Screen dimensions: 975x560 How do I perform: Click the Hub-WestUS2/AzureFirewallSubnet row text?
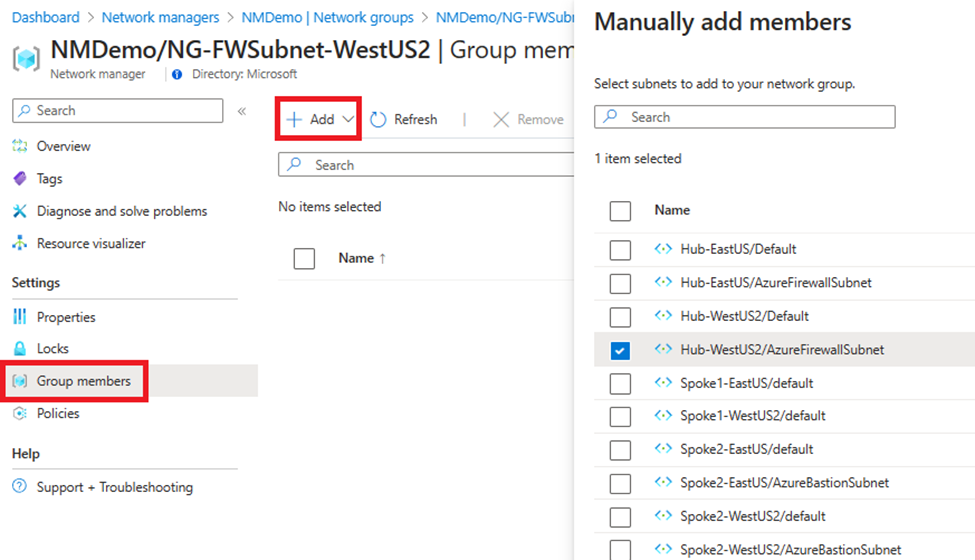[x=782, y=350]
